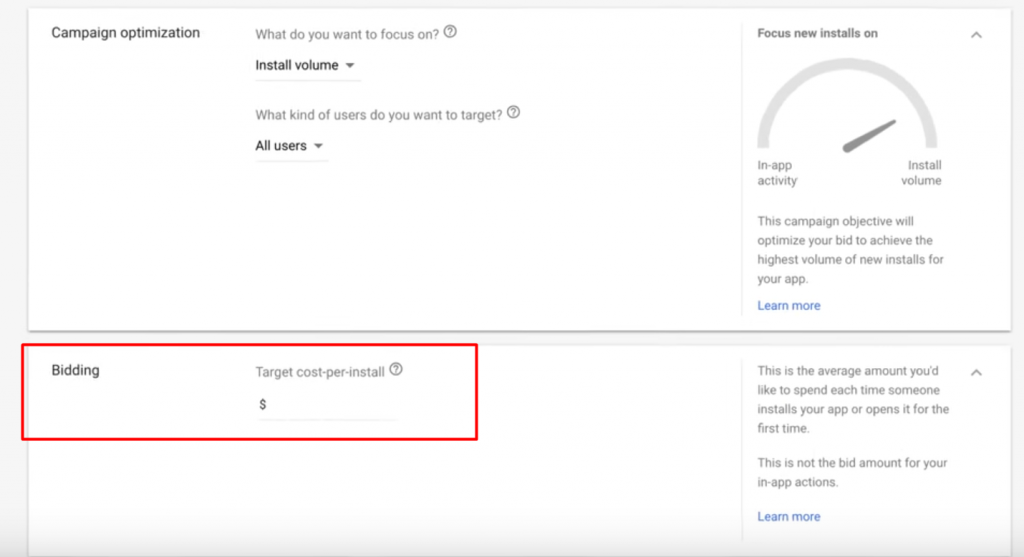Open help icon beside Target cost-per-install

click(x=396, y=370)
